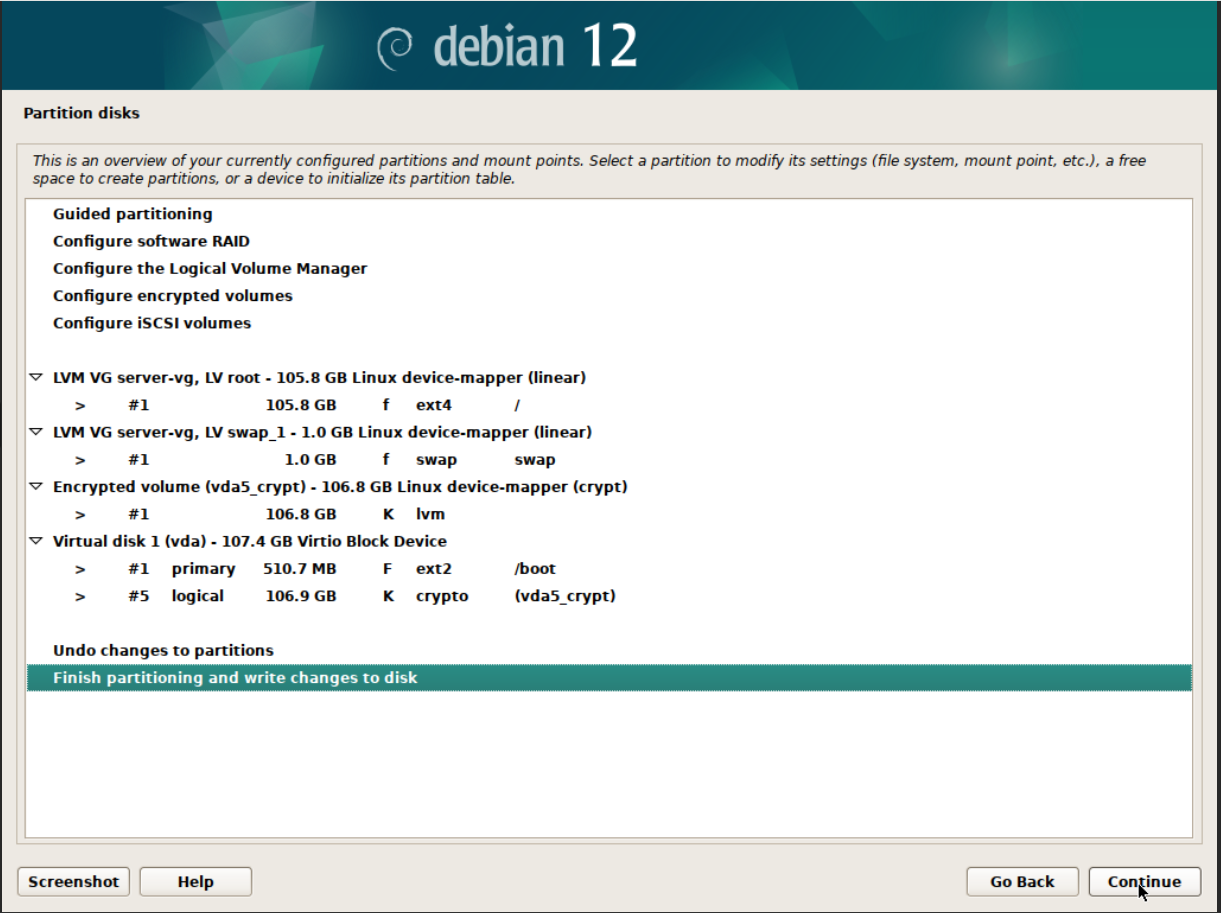Image resolution: width=1221 pixels, height=913 pixels.
Task: Select Guided partitioning
Action: pos(609,214)
